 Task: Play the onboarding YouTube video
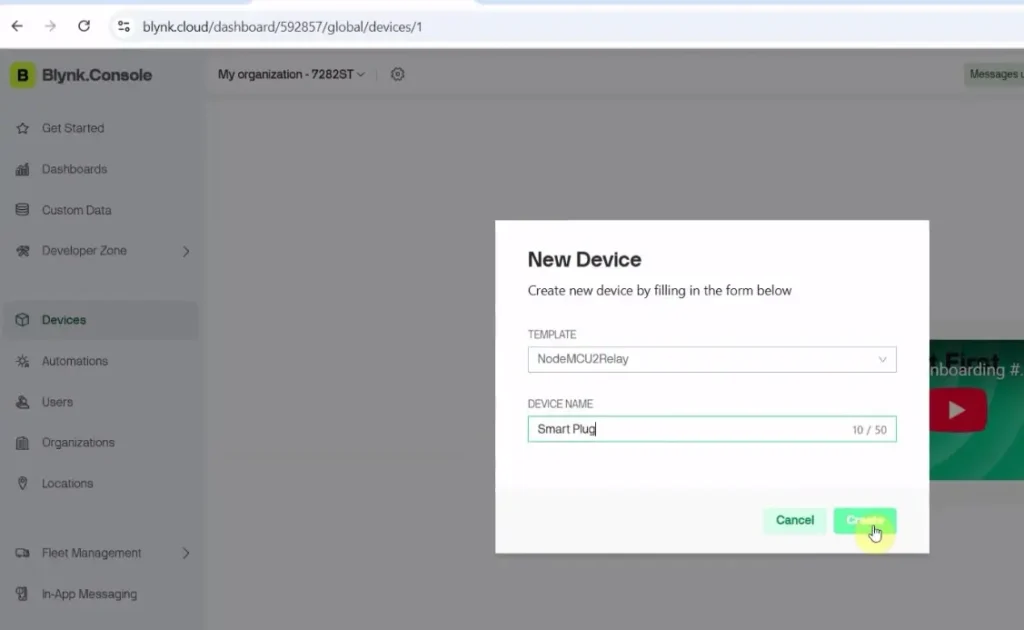(x=957, y=409)
